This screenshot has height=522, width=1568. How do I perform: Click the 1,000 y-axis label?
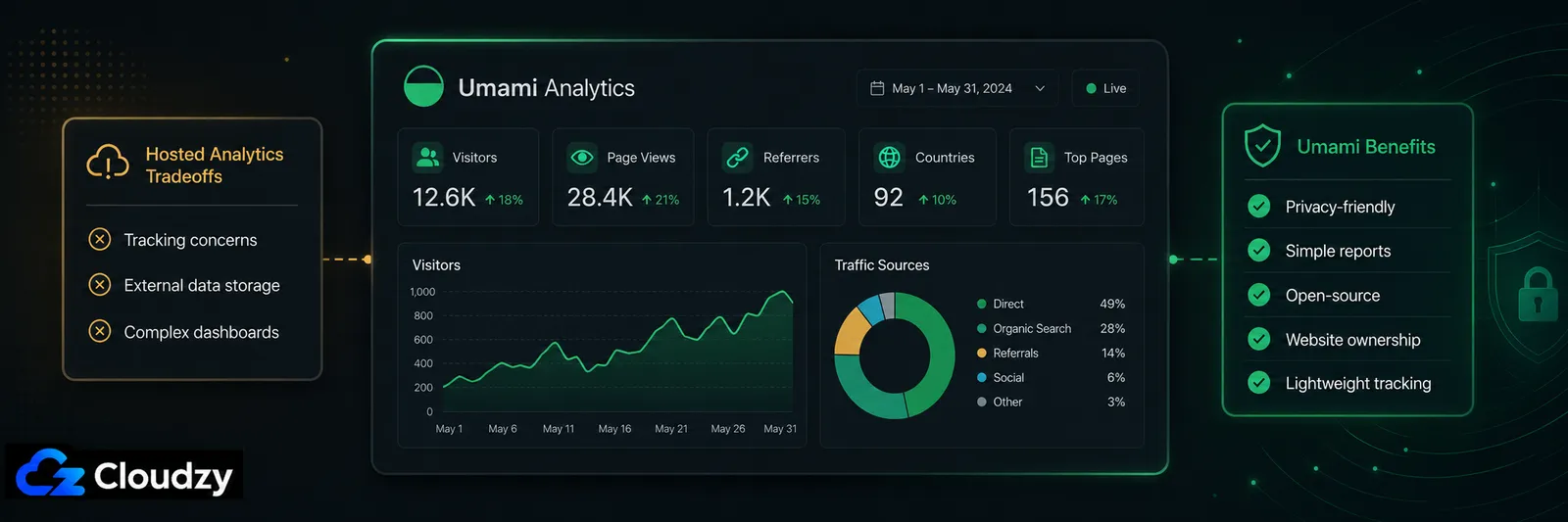pyautogui.click(x=422, y=292)
